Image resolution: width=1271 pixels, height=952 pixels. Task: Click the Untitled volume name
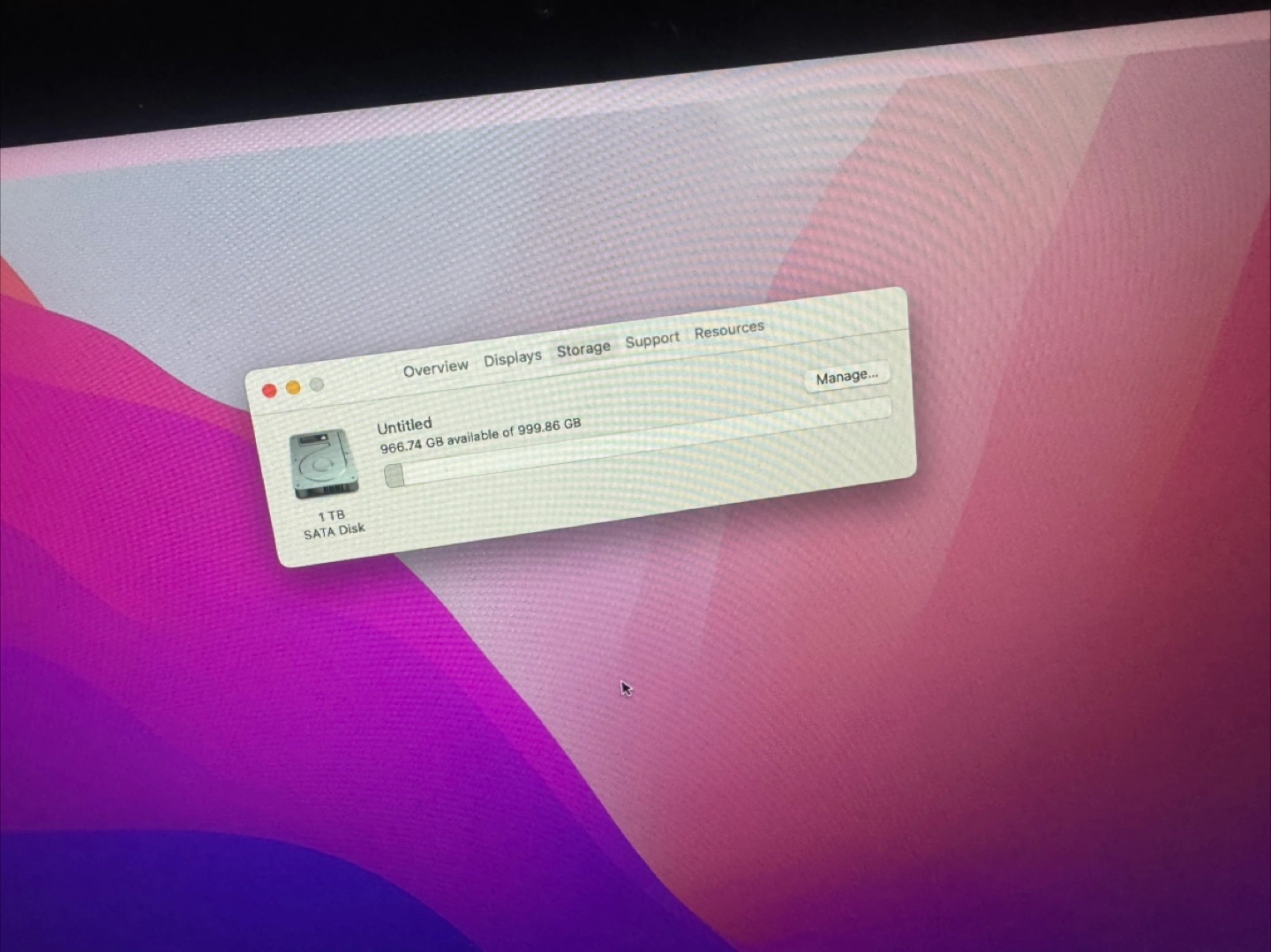404,425
